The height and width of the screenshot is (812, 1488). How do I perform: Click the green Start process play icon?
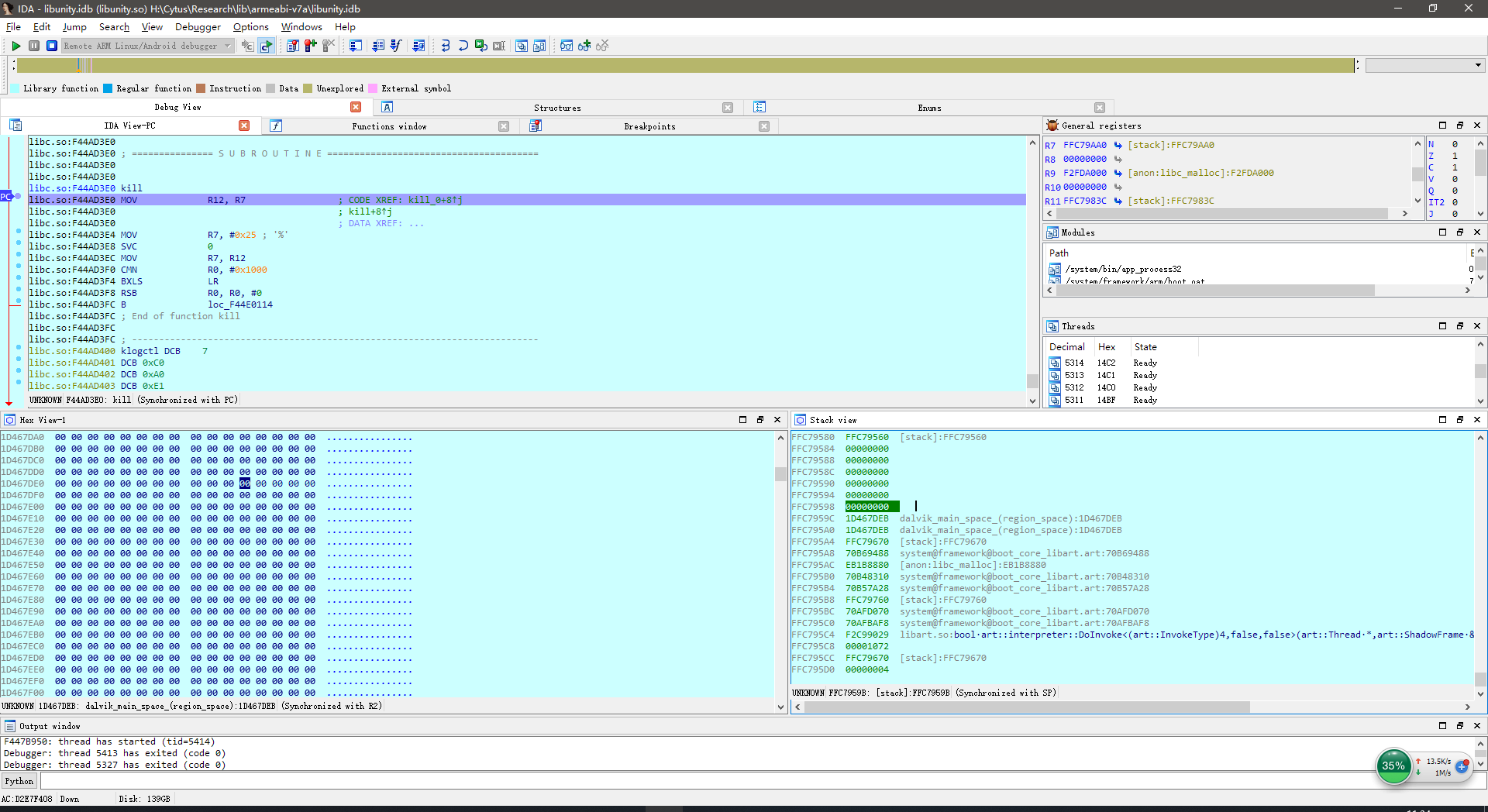[15, 46]
